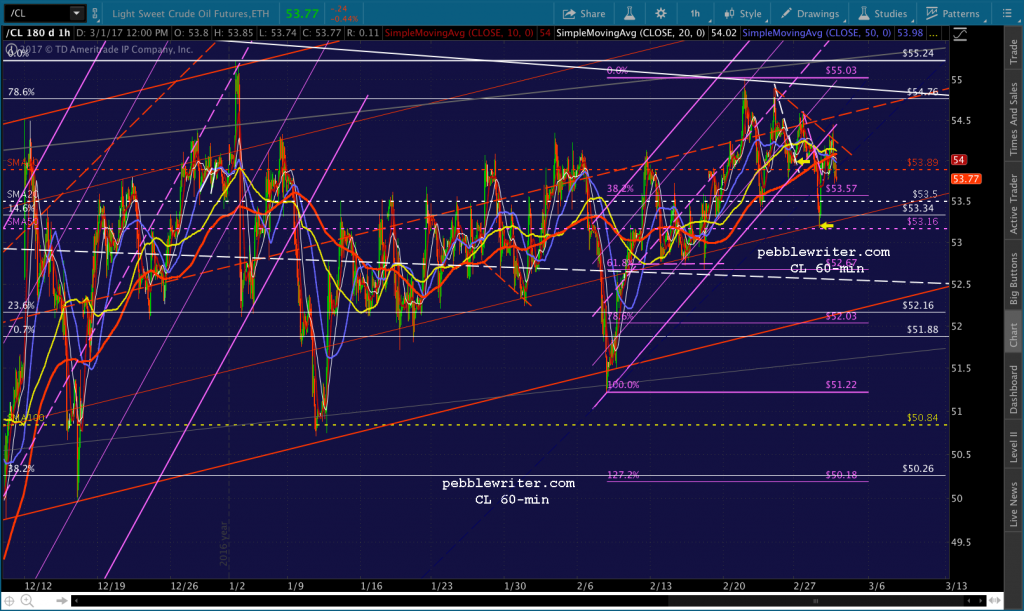Open the Studies menu
The width and height of the screenshot is (1024, 611).
pos(882,13)
